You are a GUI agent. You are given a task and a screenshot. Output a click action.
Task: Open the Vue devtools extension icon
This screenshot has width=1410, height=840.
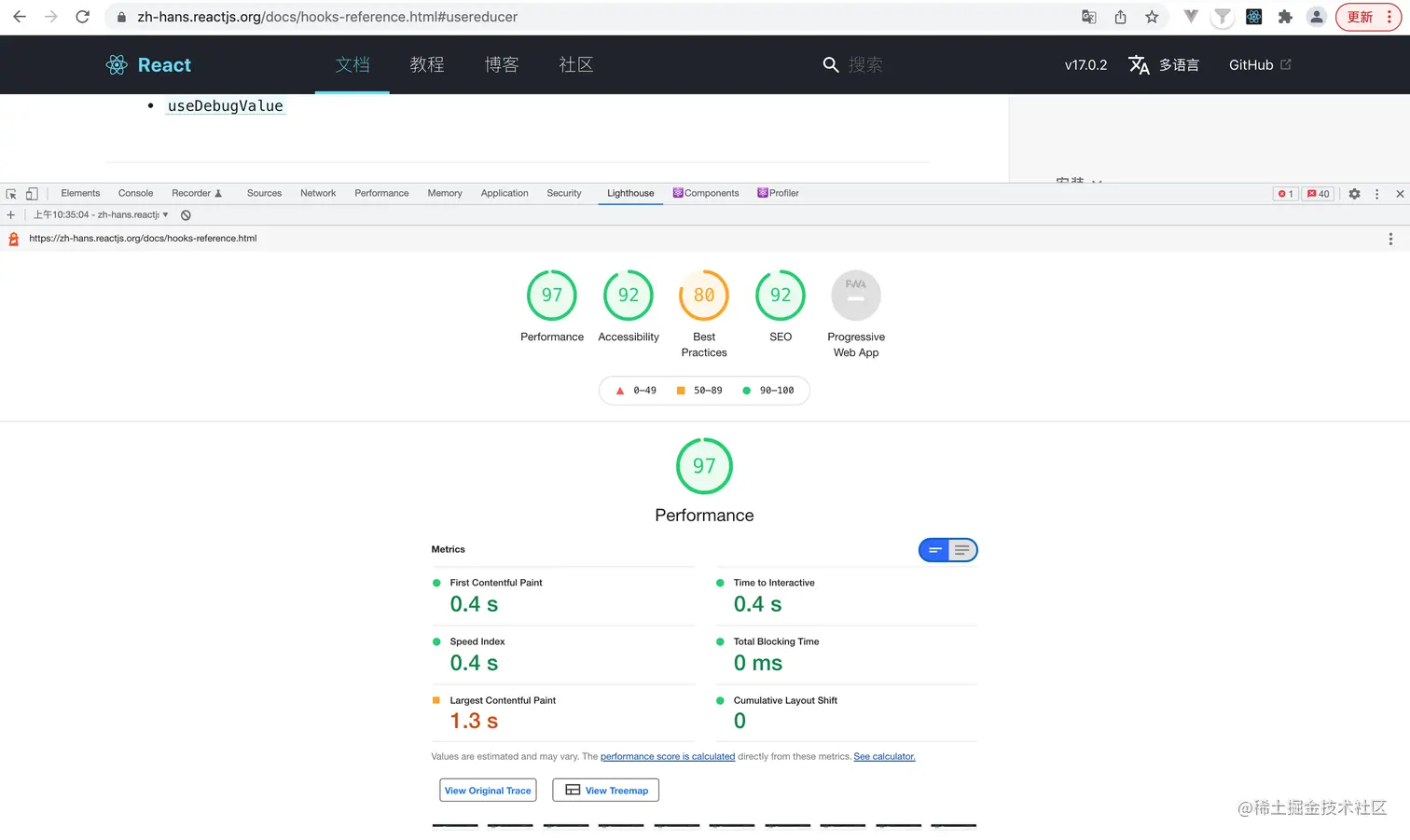coord(1191,17)
